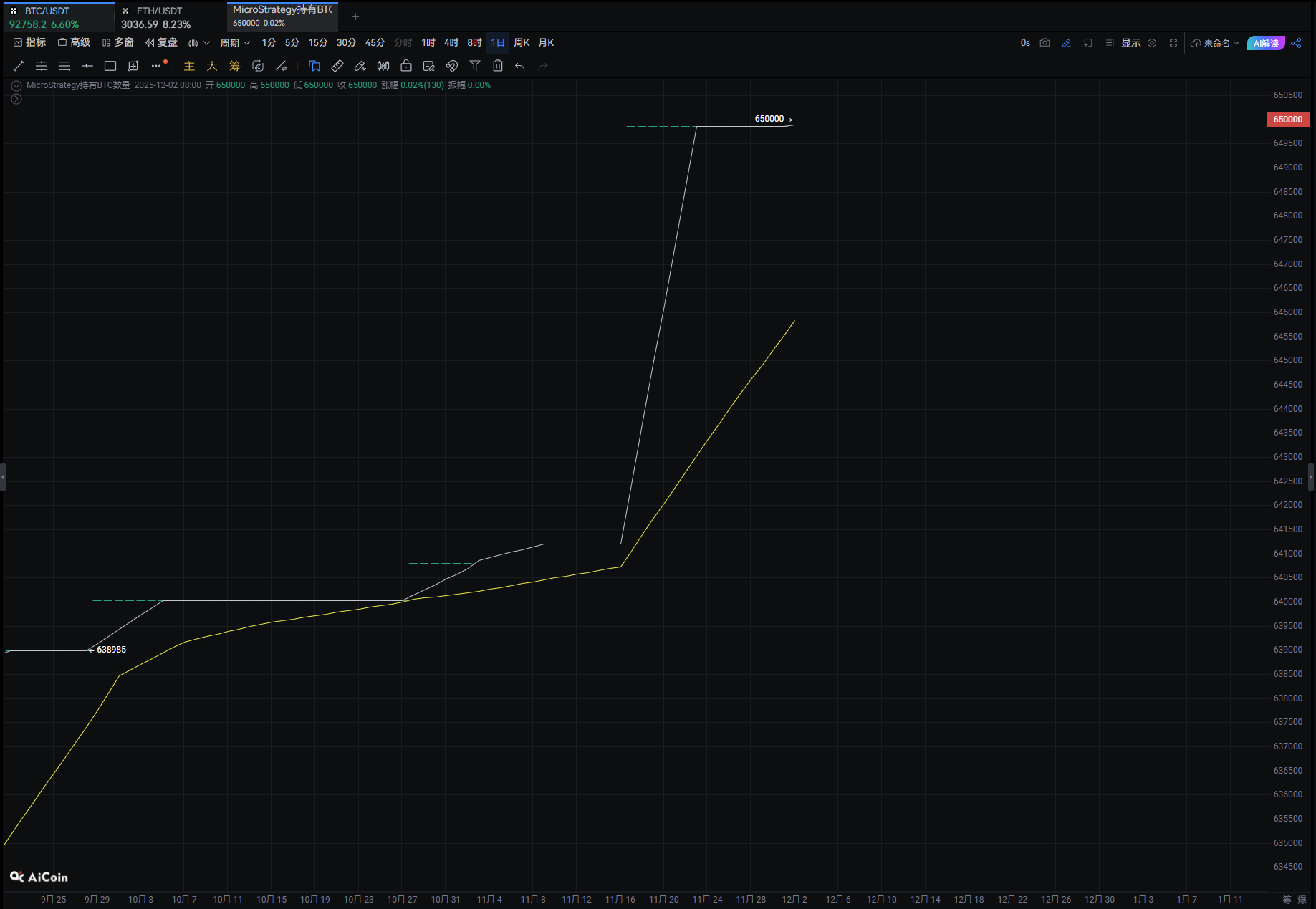Switch to the ETH/USDT tab
Screen dimensions: 1316x909
[x=169, y=16]
